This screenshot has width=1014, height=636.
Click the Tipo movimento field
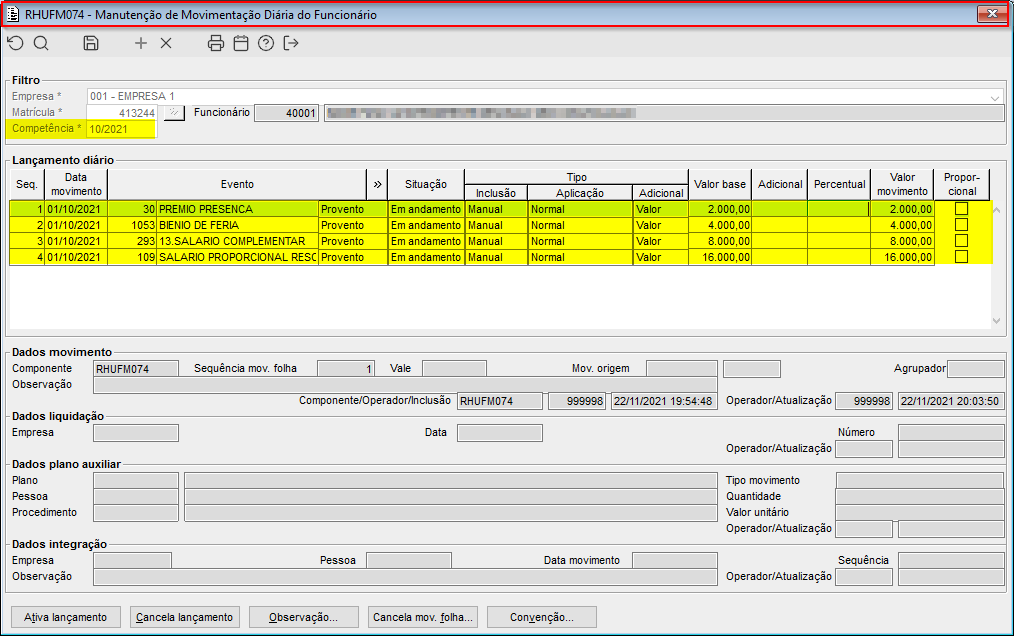click(920, 481)
